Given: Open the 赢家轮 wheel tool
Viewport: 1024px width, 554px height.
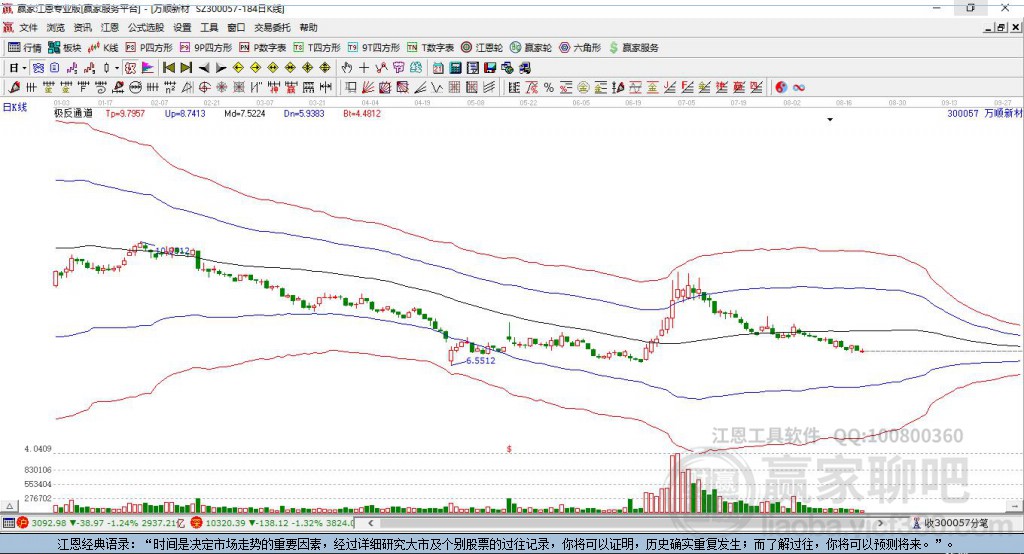Looking at the screenshot, I should point(531,48).
